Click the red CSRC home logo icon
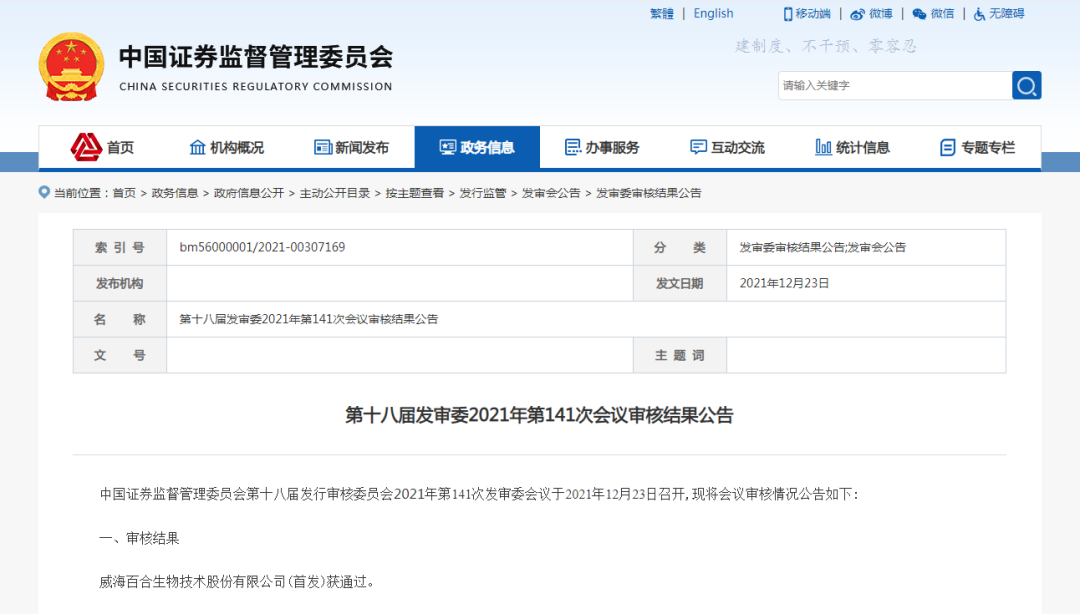1080x614 pixels. (x=86, y=147)
